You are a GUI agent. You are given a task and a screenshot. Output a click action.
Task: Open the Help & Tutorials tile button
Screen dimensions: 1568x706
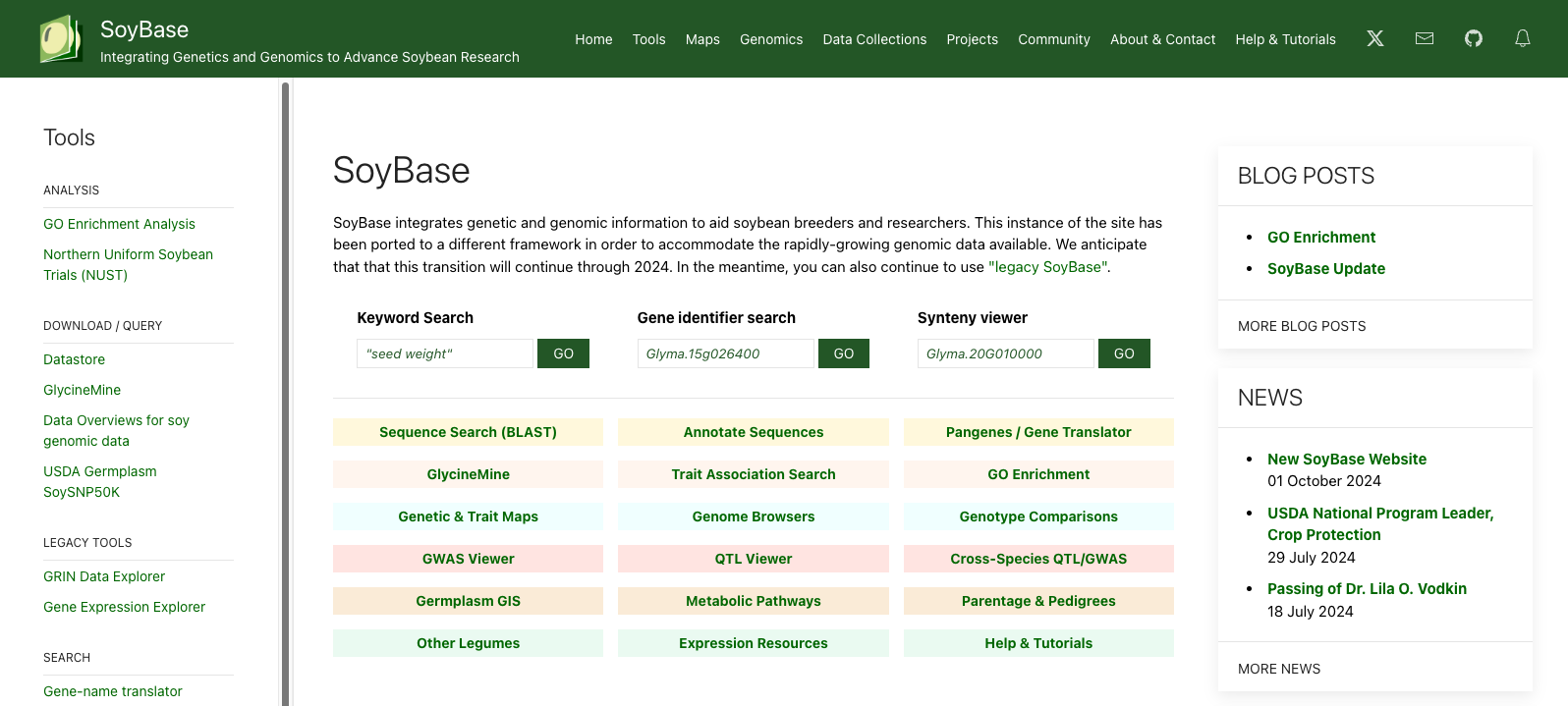[1038, 643]
